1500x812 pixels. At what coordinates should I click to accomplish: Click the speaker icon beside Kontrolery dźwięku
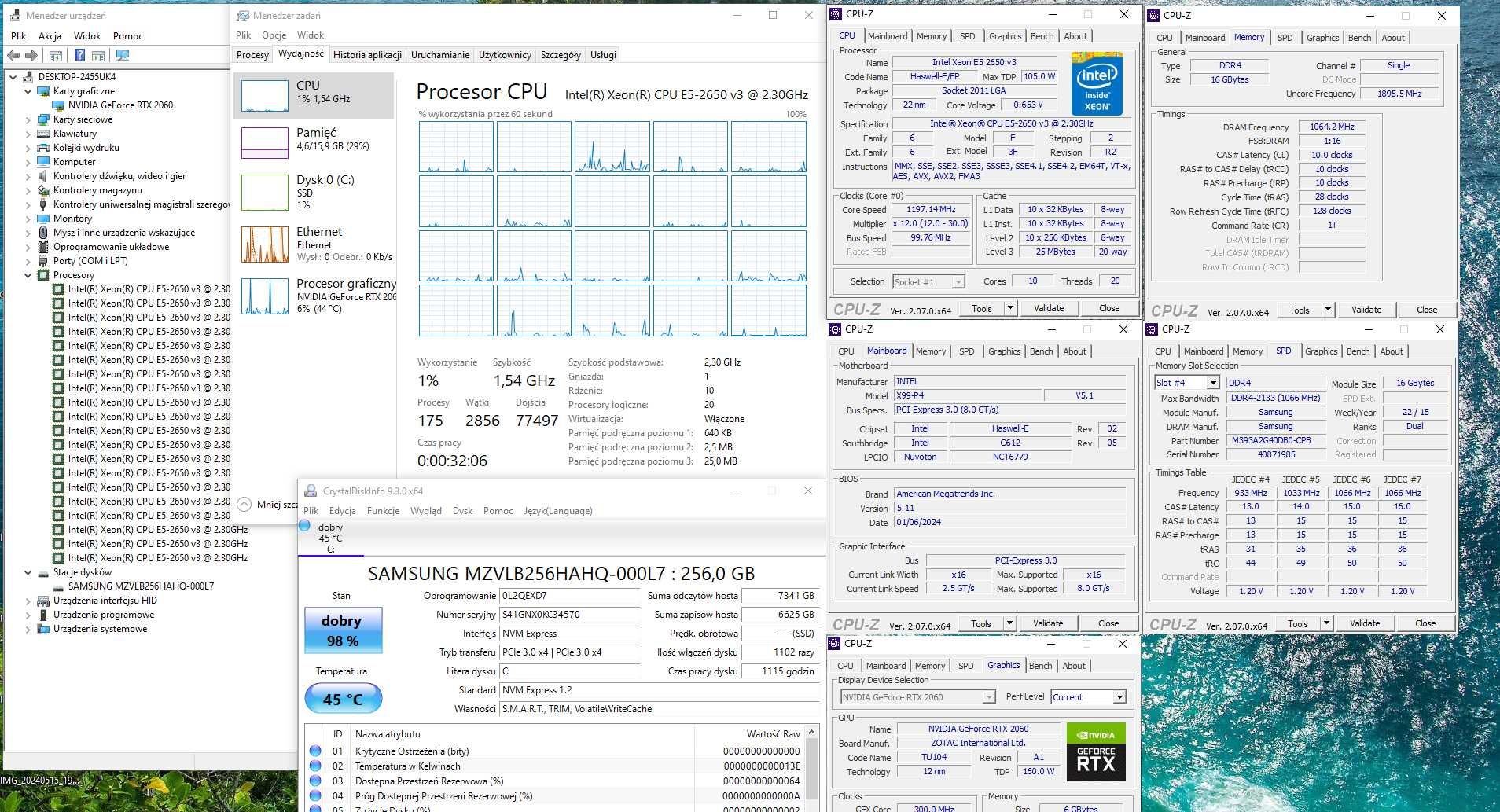[44, 176]
